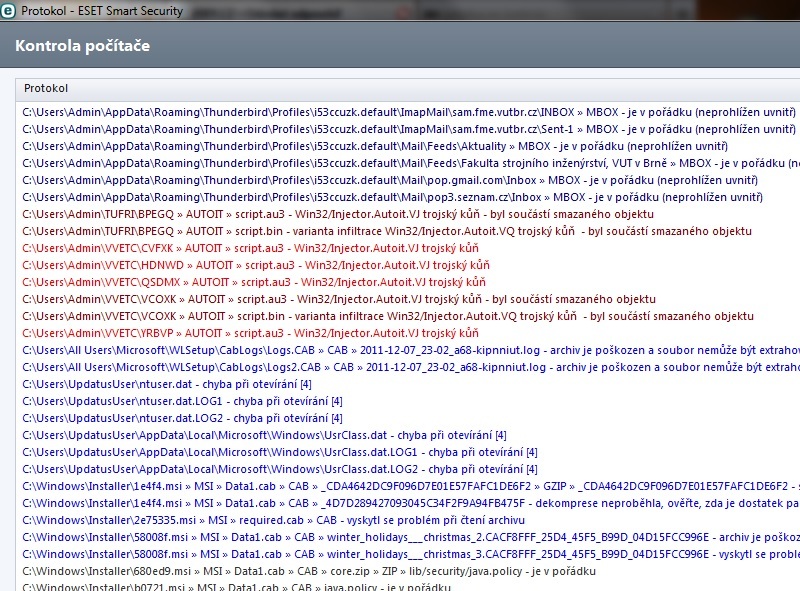The image size is (800, 591).
Task: Pick the VVETC\YRBVP trojan log row
Action: (x=250, y=333)
